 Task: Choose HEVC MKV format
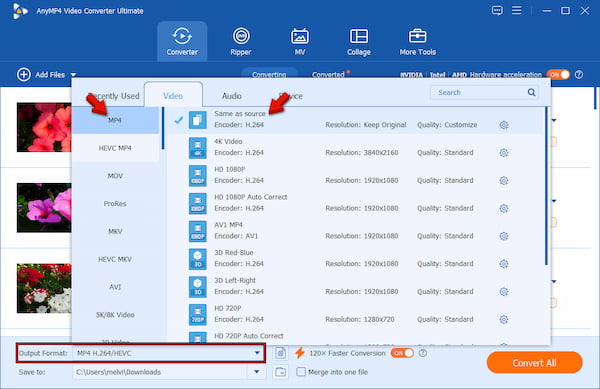click(x=115, y=259)
